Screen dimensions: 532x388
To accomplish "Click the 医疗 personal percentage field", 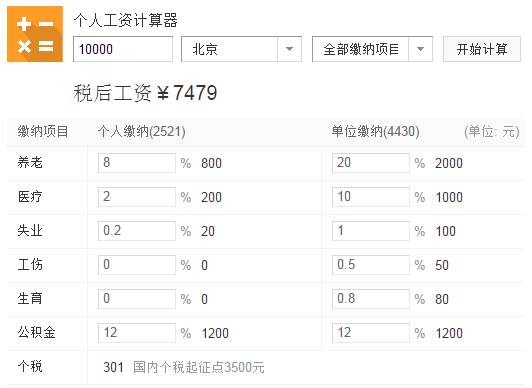I will tap(137, 197).
